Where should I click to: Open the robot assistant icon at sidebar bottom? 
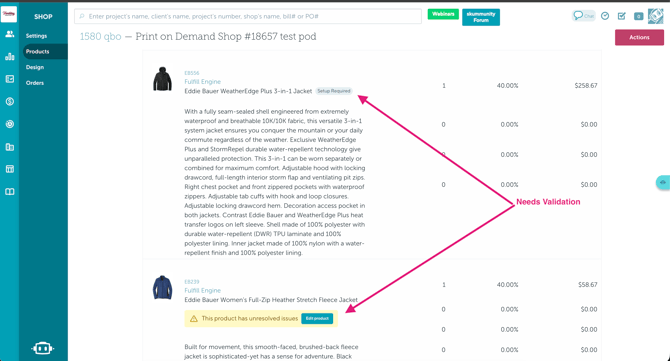[x=42, y=348]
